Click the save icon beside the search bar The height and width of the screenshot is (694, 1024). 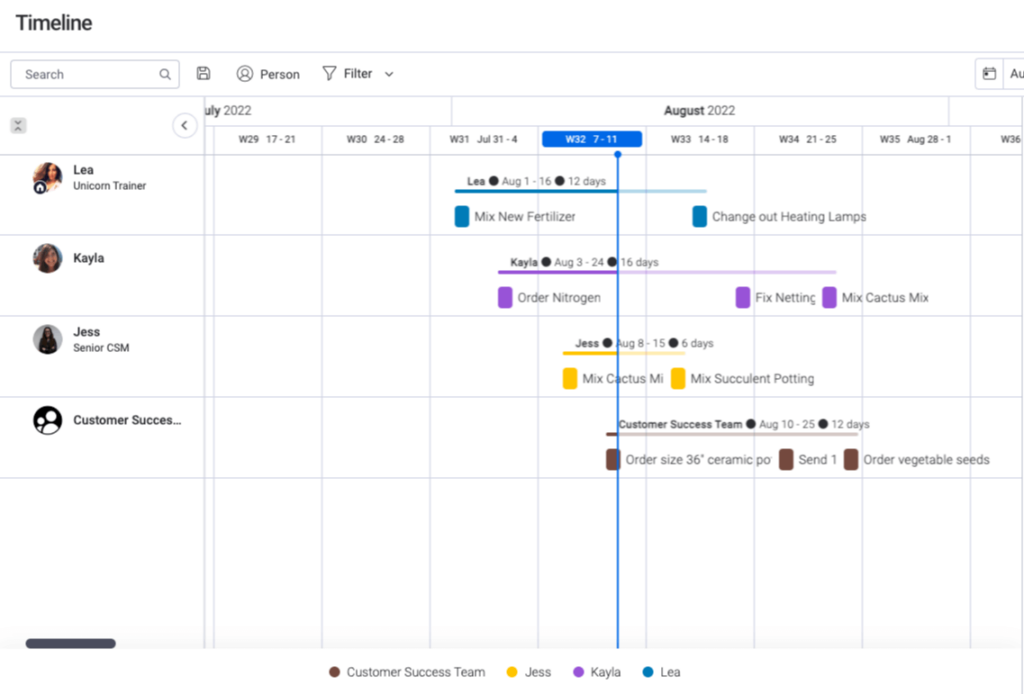click(203, 72)
